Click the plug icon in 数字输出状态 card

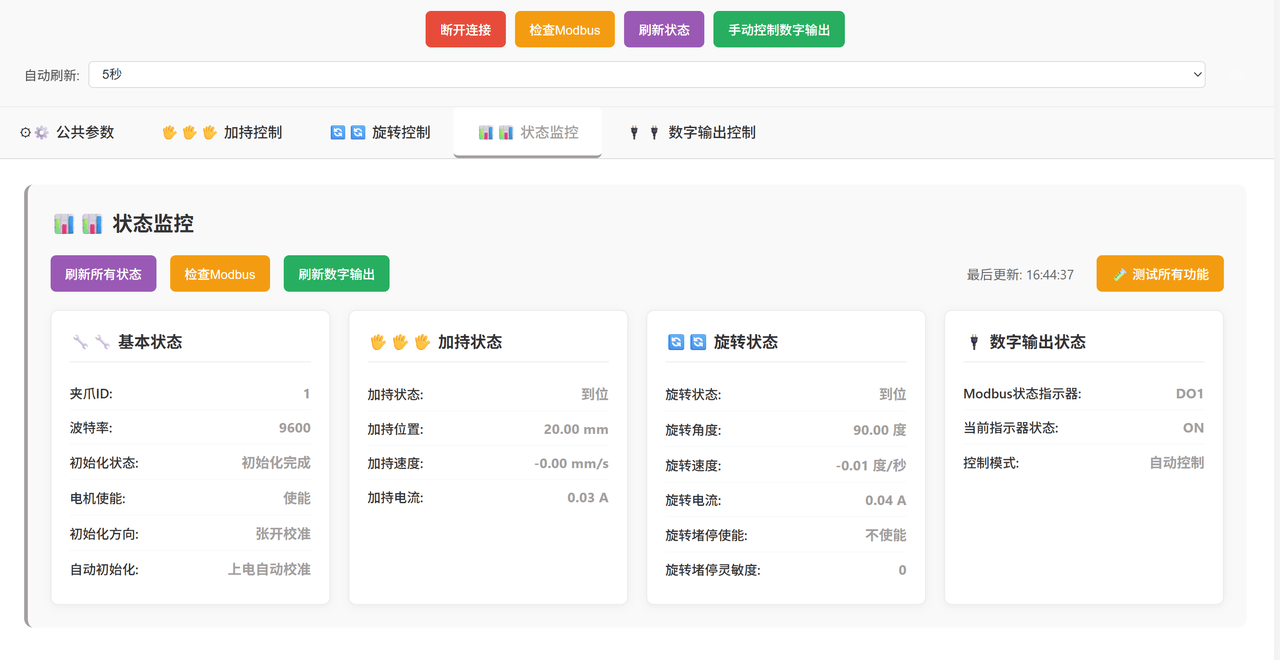pyautogui.click(x=973, y=342)
